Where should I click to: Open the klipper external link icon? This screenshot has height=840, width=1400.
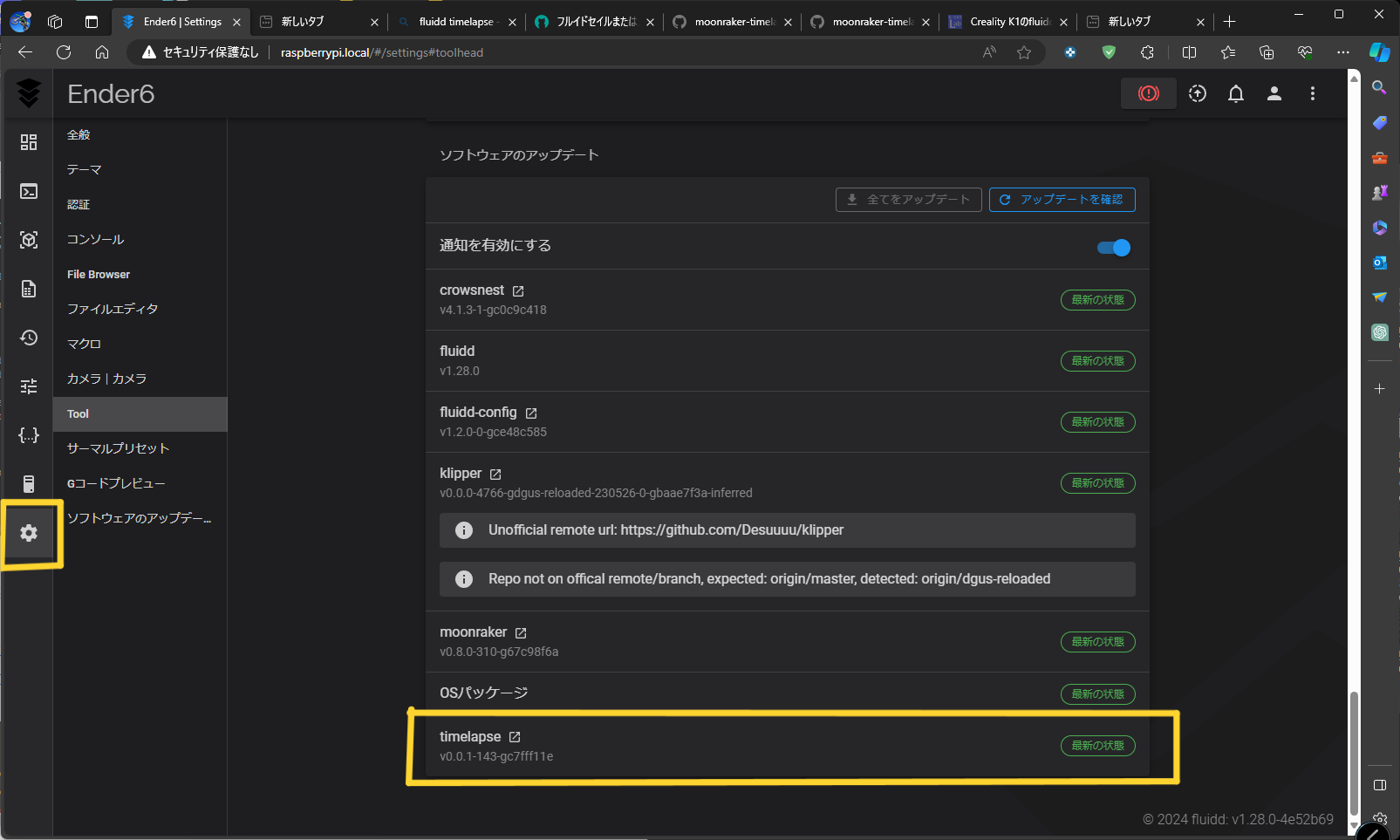coord(495,475)
